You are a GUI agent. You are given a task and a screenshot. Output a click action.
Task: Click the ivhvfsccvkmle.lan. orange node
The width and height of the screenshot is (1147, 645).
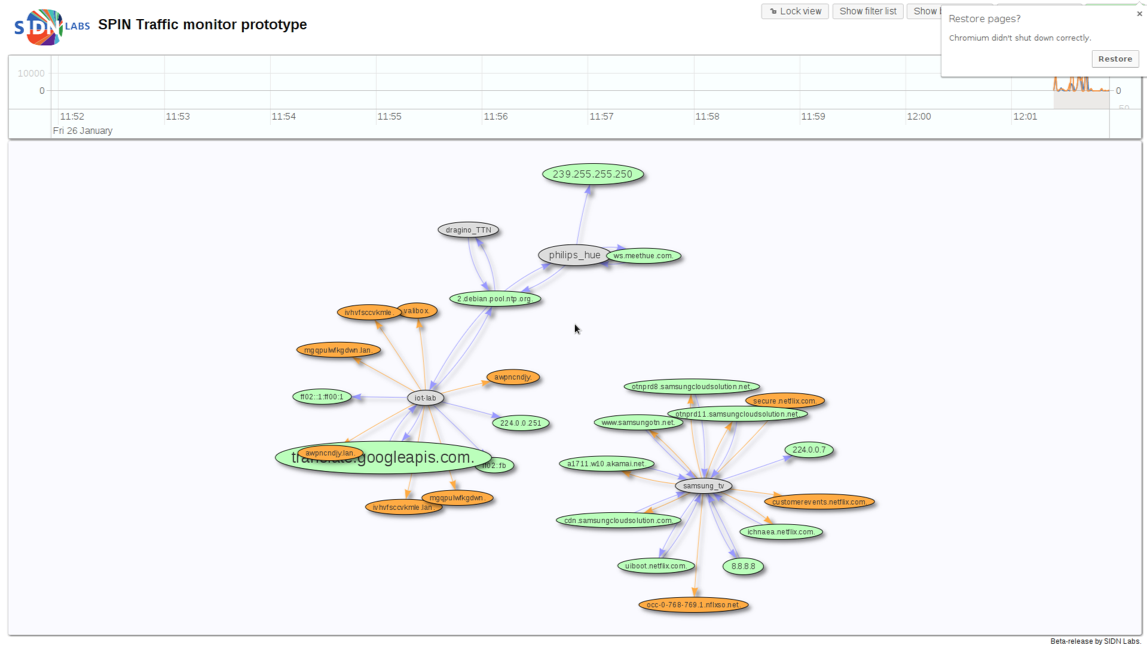[x=403, y=507]
